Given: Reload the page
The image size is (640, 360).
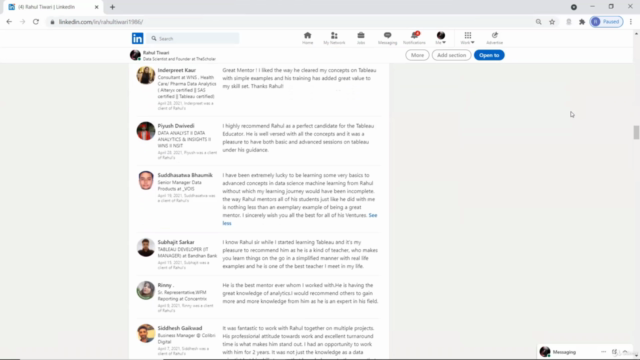Looking at the screenshot, I should coord(36,22).
